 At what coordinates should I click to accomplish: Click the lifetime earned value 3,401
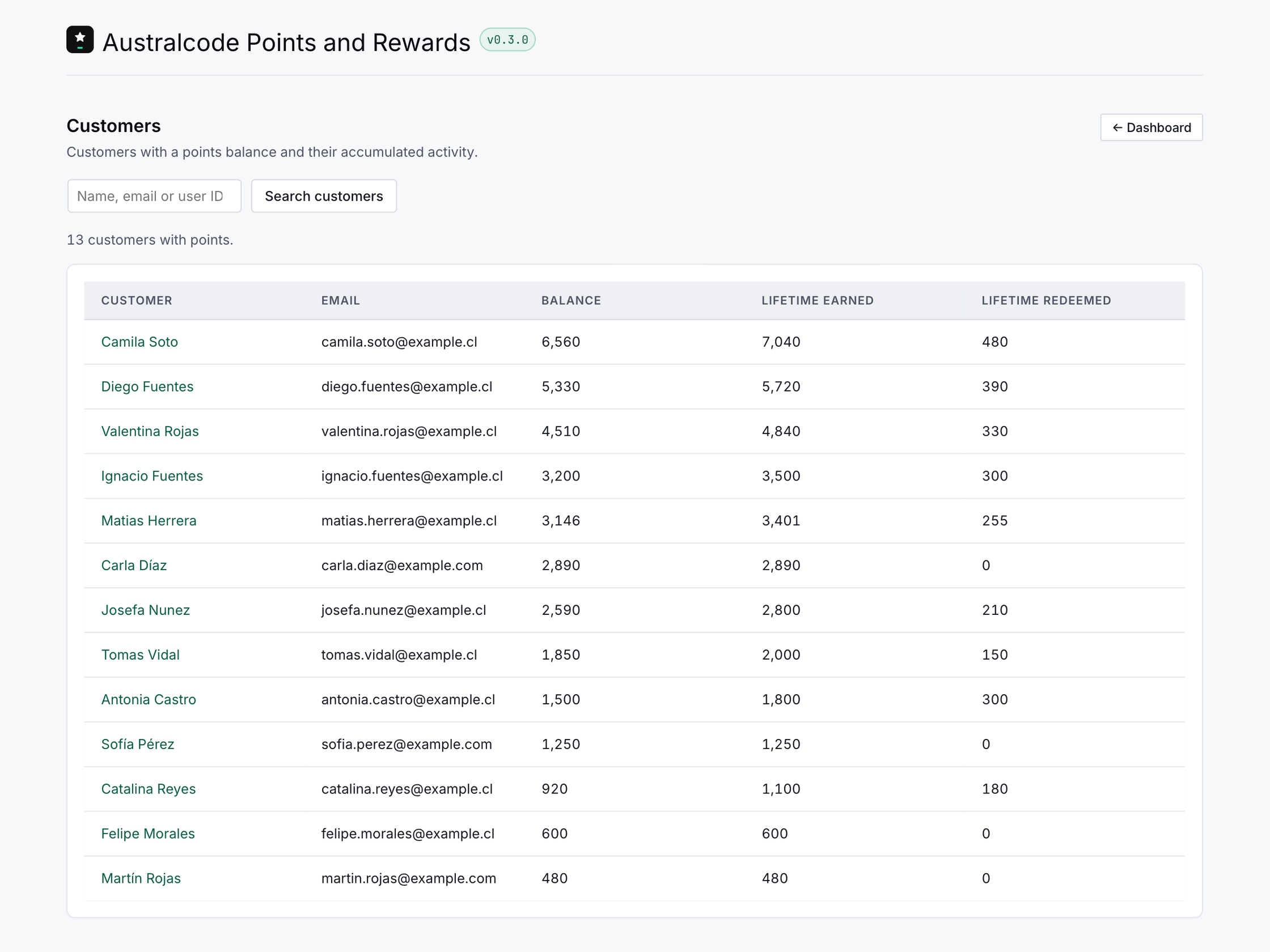coord(781,521)
